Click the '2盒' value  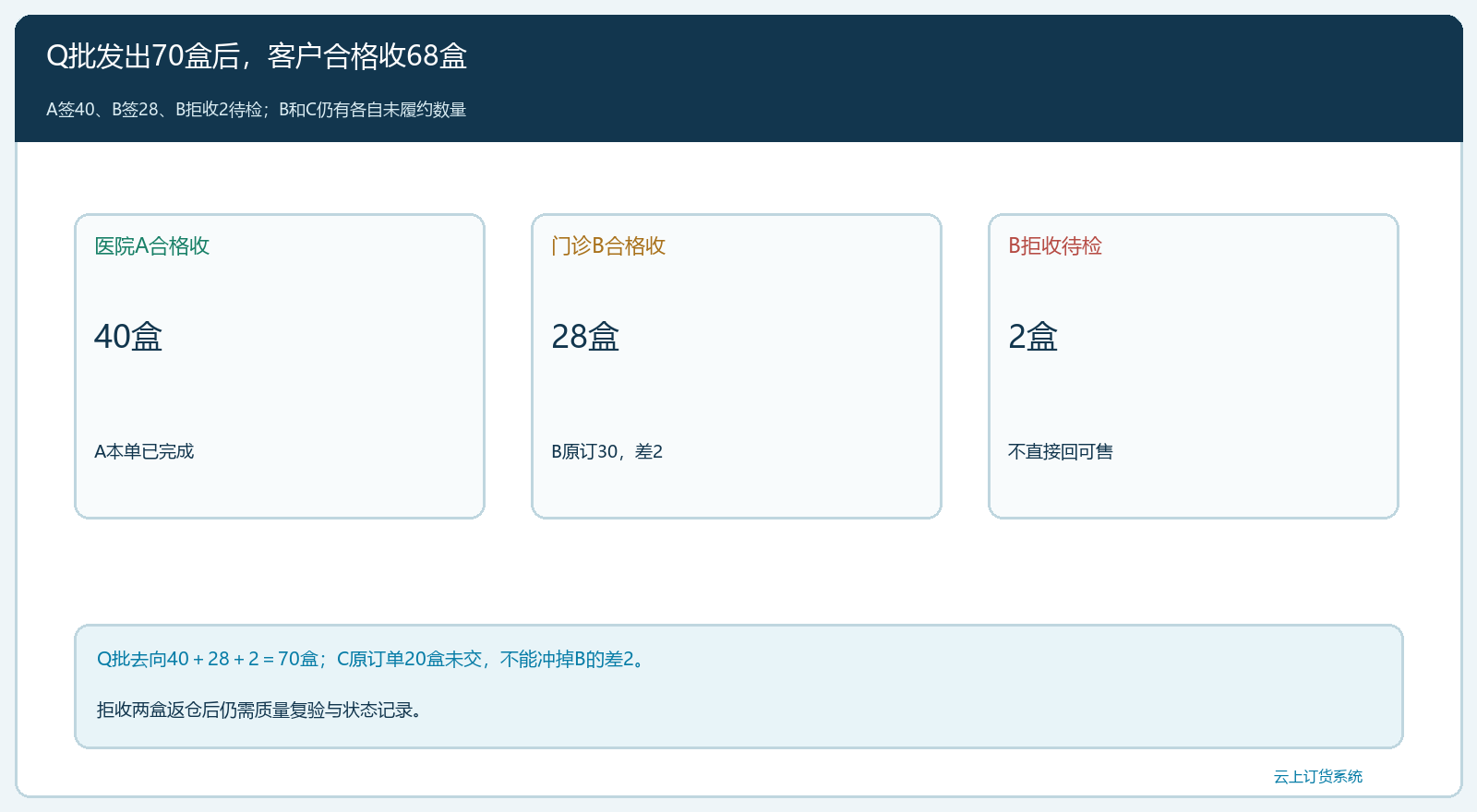pyautogui.click(x=1033, y=337)
